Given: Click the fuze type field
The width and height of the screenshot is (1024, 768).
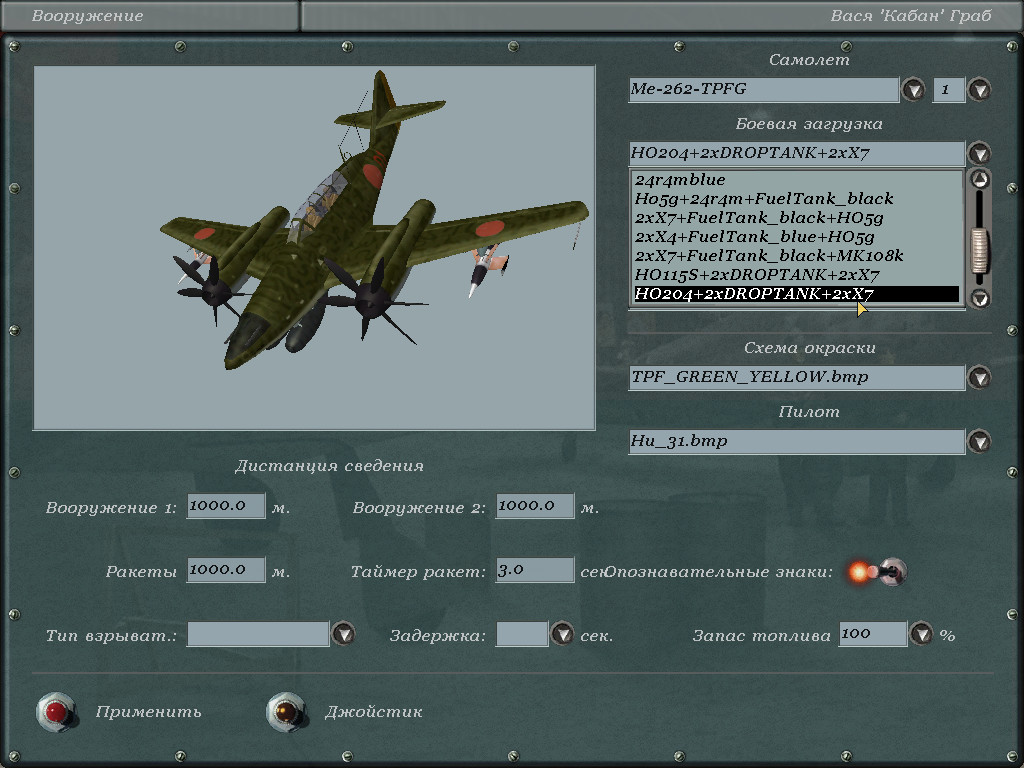Looking at the screenshot, I should 258,634.
